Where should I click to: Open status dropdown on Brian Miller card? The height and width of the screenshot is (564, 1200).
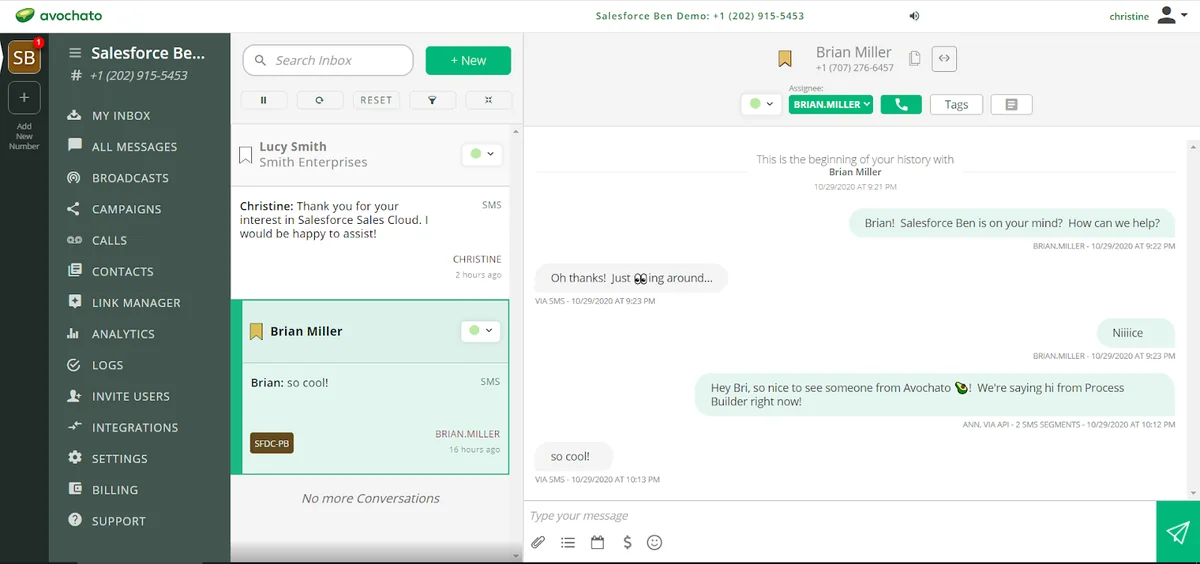[x=481, y=330]
